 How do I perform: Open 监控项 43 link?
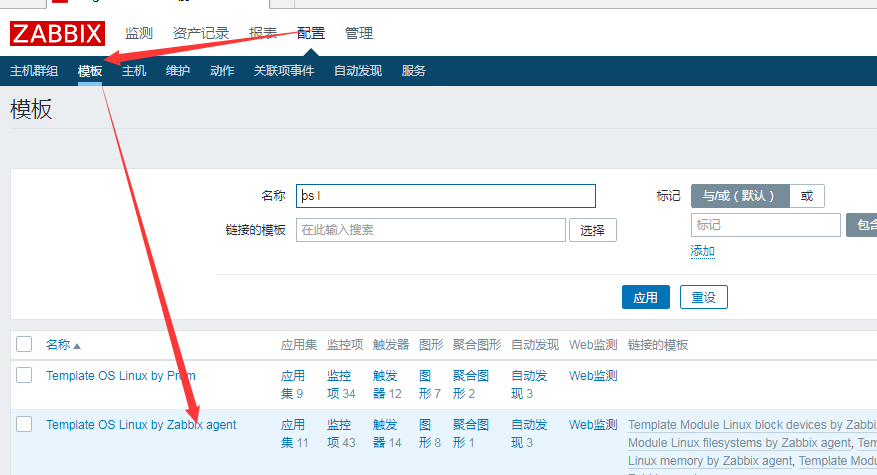tap(341, 434)
